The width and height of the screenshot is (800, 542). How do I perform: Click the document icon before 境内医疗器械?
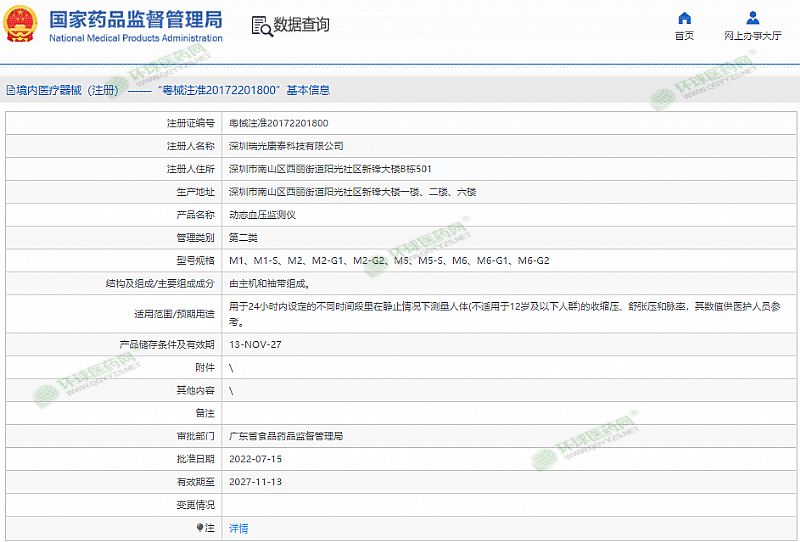pos(9,90)
